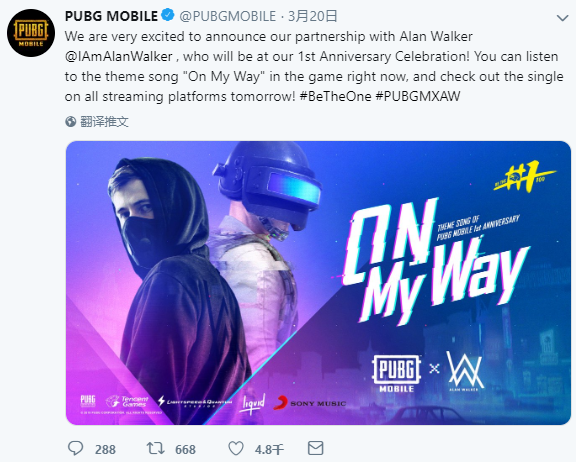The width and height of the screenshot is (576, 462).
Task: Click the blue verified badge
Action: 168,15
